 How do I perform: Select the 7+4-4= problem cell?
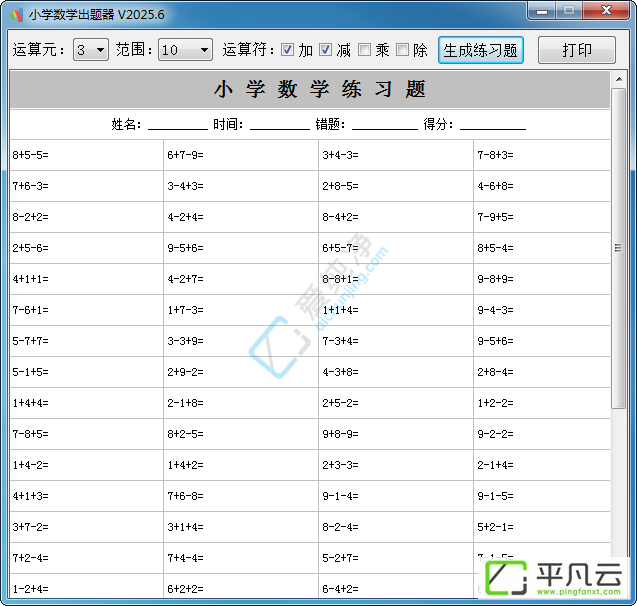point(241,558)
